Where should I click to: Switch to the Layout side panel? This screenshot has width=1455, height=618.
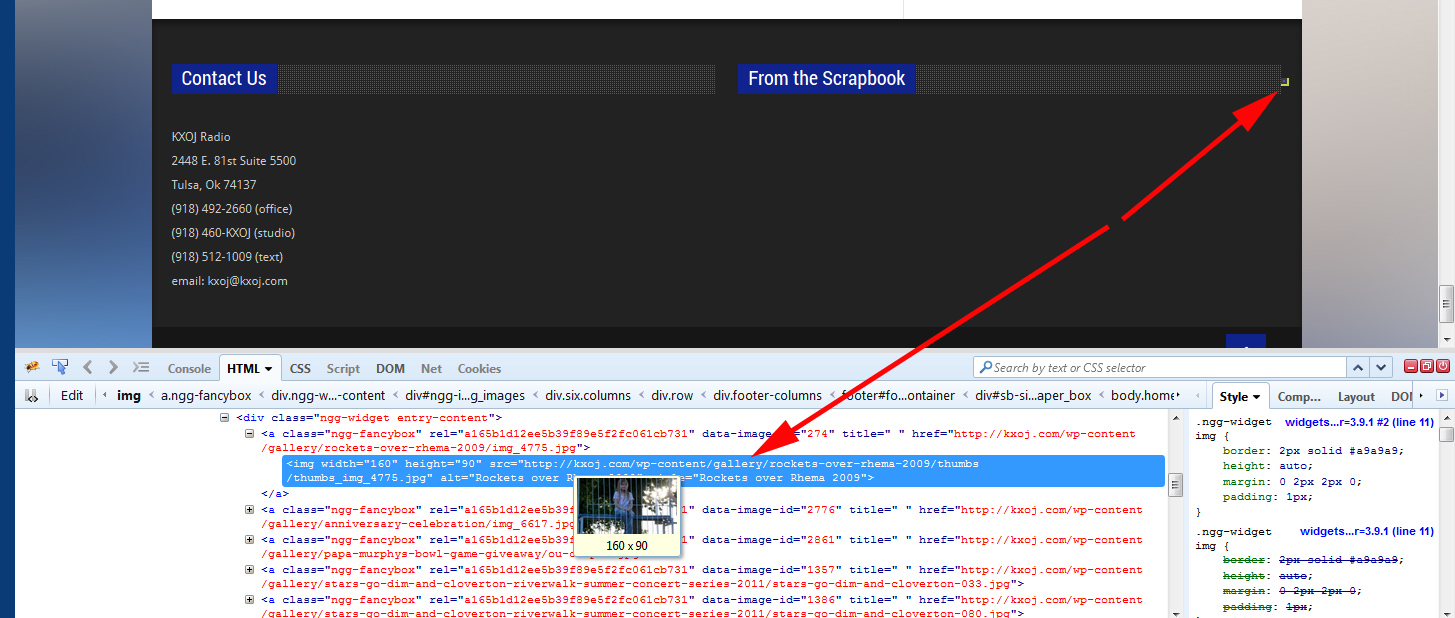(x=1356, y=396)
